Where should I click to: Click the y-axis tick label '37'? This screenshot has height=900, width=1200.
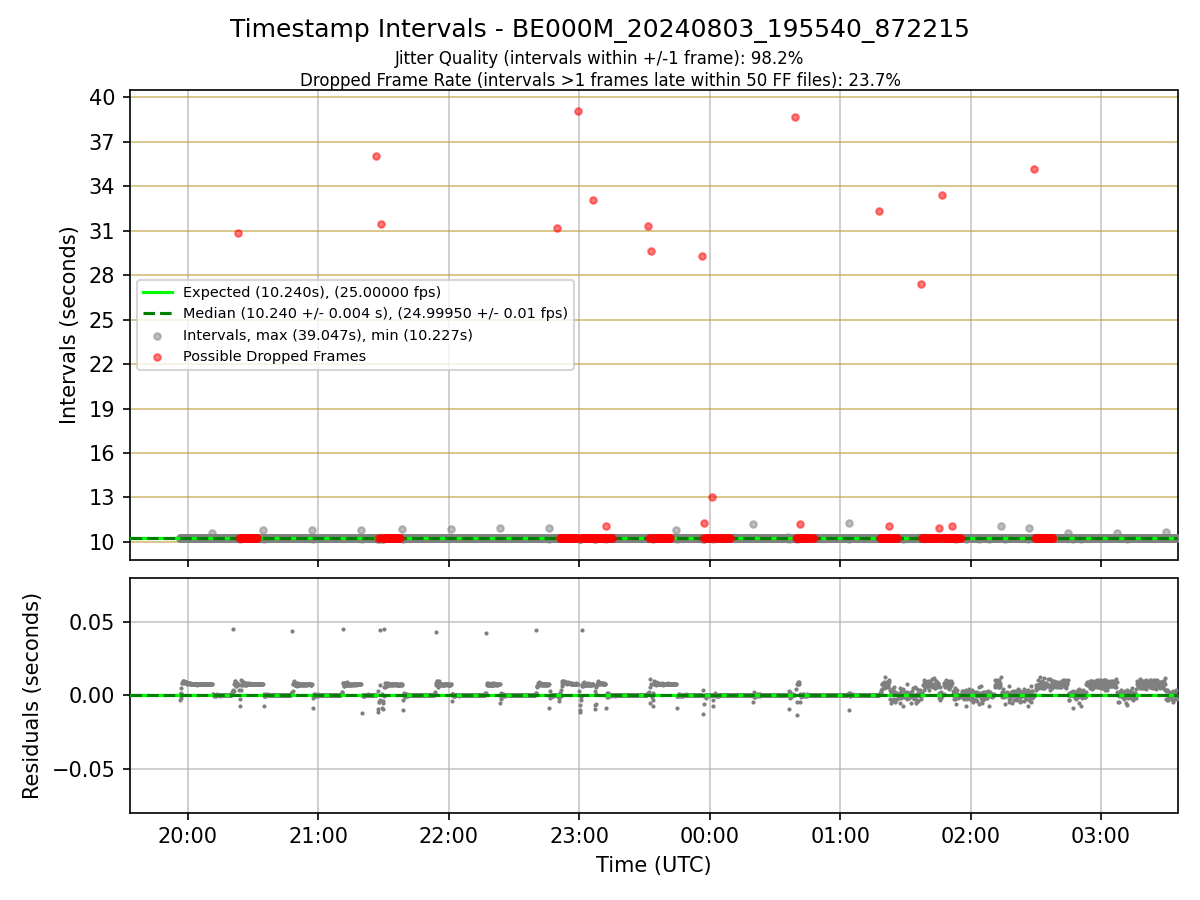[103, 142]
